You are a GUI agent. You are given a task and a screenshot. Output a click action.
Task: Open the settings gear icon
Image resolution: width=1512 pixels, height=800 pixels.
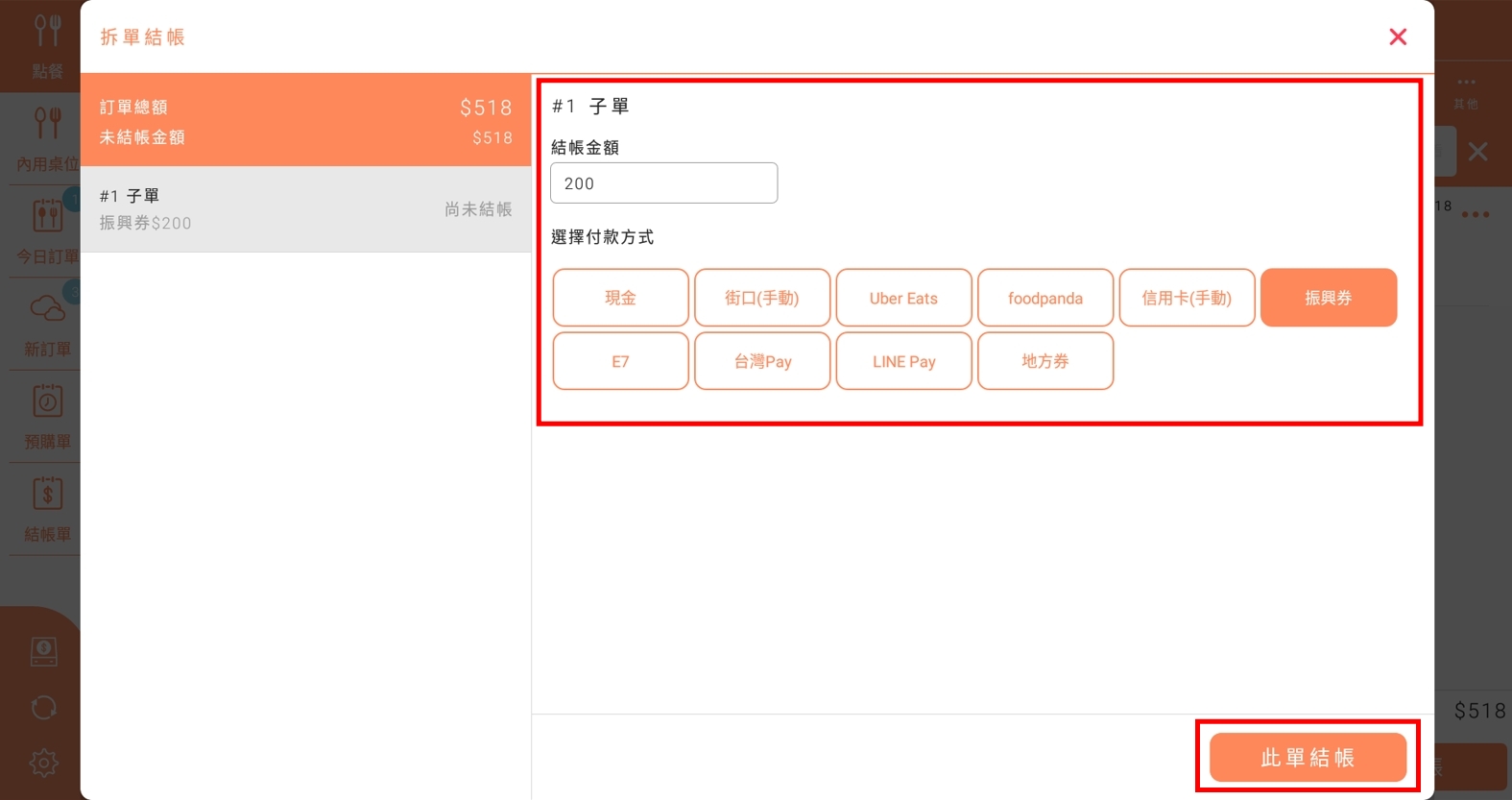point(44,763)
